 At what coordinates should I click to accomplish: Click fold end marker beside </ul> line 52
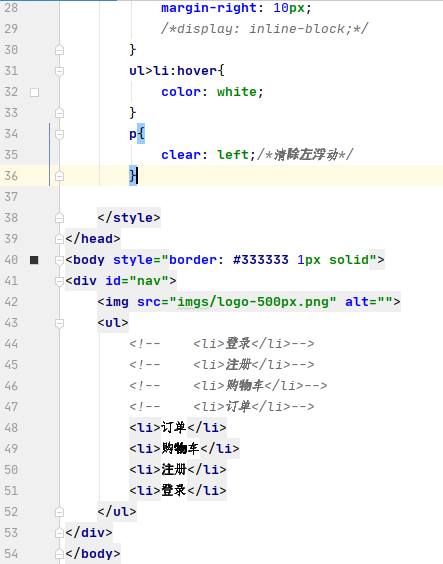click(x=59, y=512)
